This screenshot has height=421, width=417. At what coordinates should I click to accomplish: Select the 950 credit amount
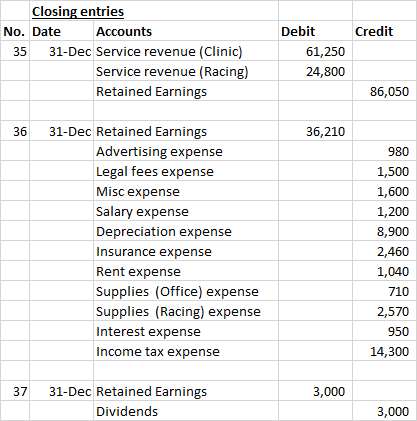coord(384,331)
